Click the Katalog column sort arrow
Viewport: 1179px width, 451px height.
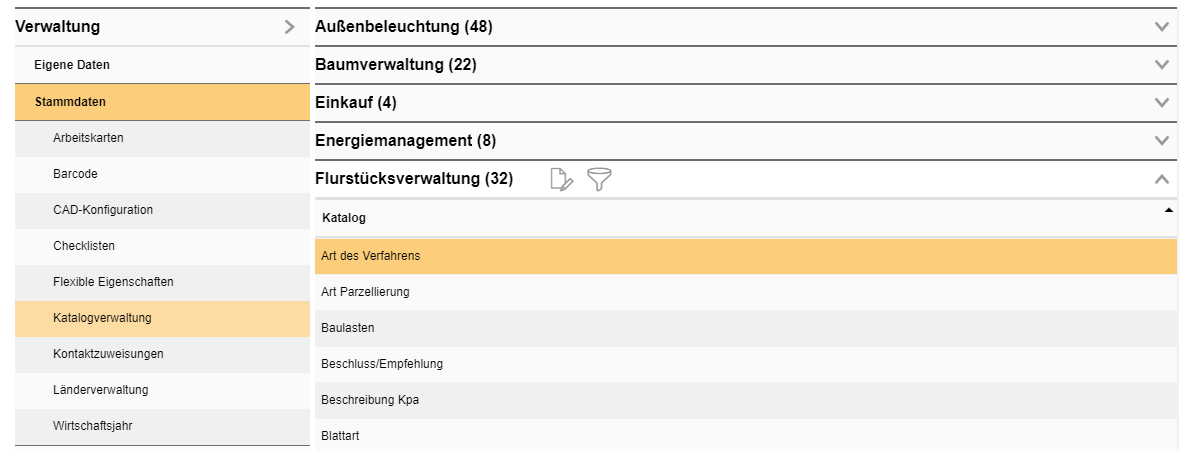pyautogui.click(x=1168, y=211)
